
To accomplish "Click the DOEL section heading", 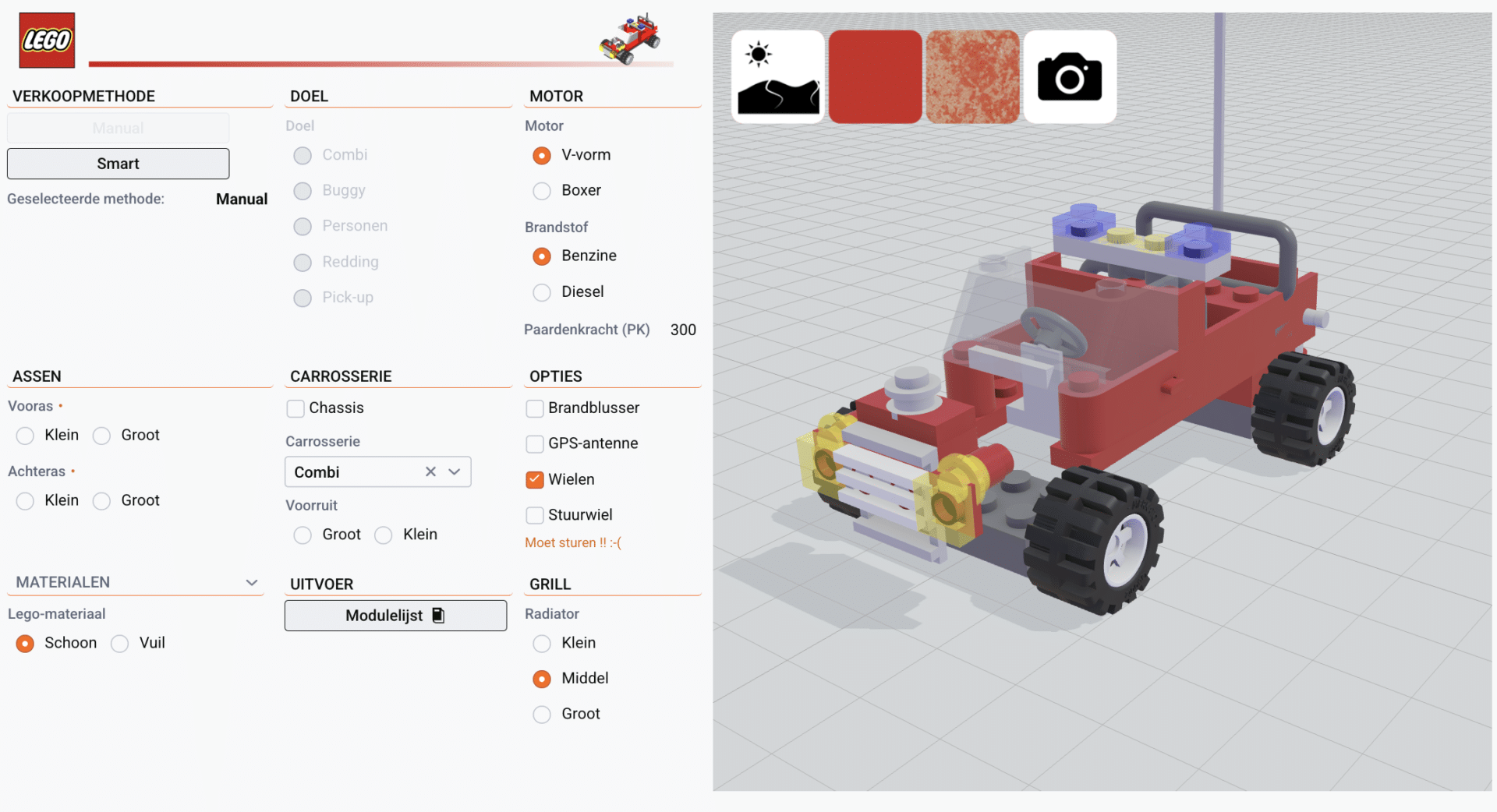I will 309,96.
